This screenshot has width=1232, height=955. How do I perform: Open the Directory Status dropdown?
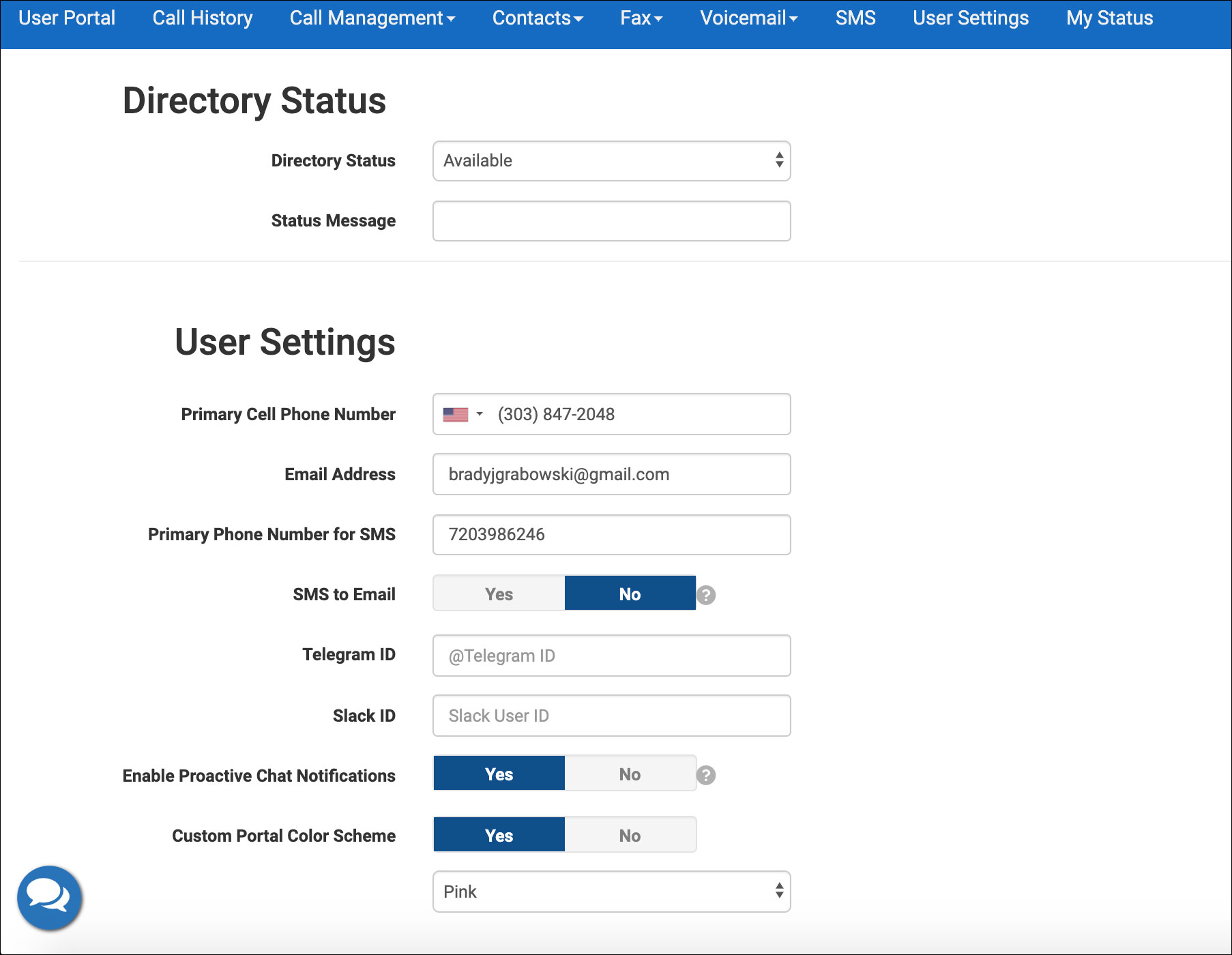611,161
